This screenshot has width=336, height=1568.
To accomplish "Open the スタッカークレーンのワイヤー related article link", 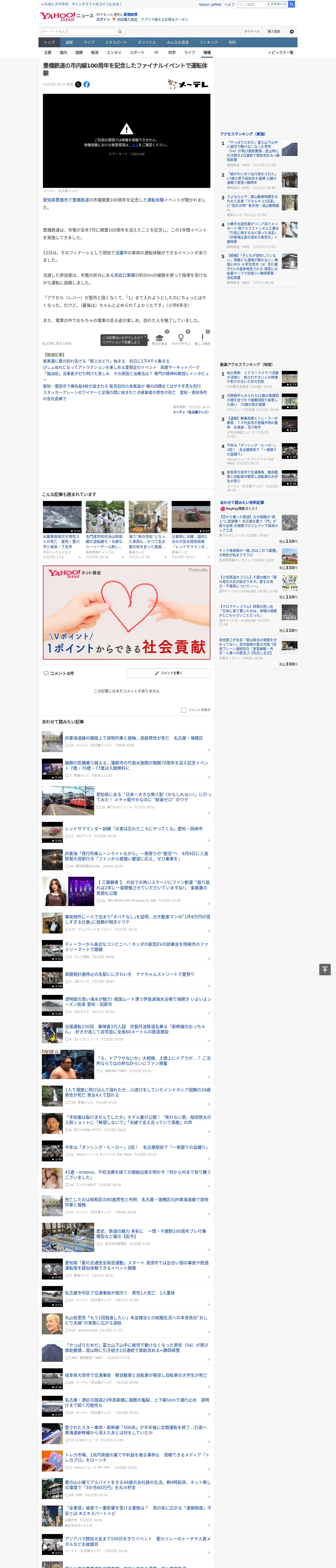I will [126, 396].
